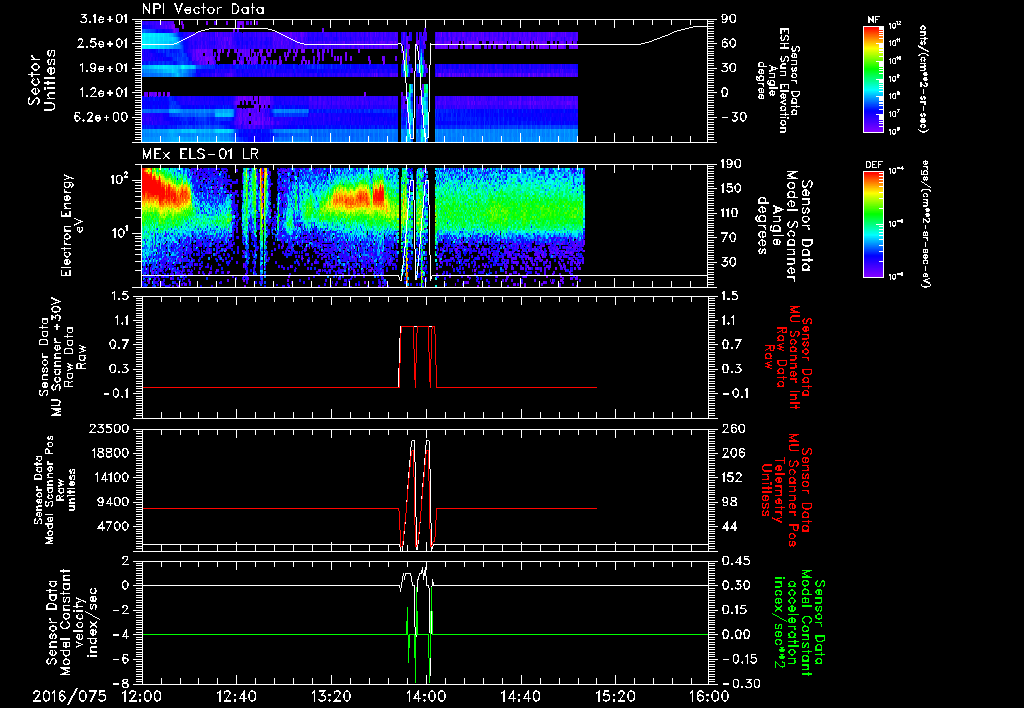The height and width of the screenshot is (708, 1024).
Task: Click the Electron Energy eV axis label
Action: point(72,225)
